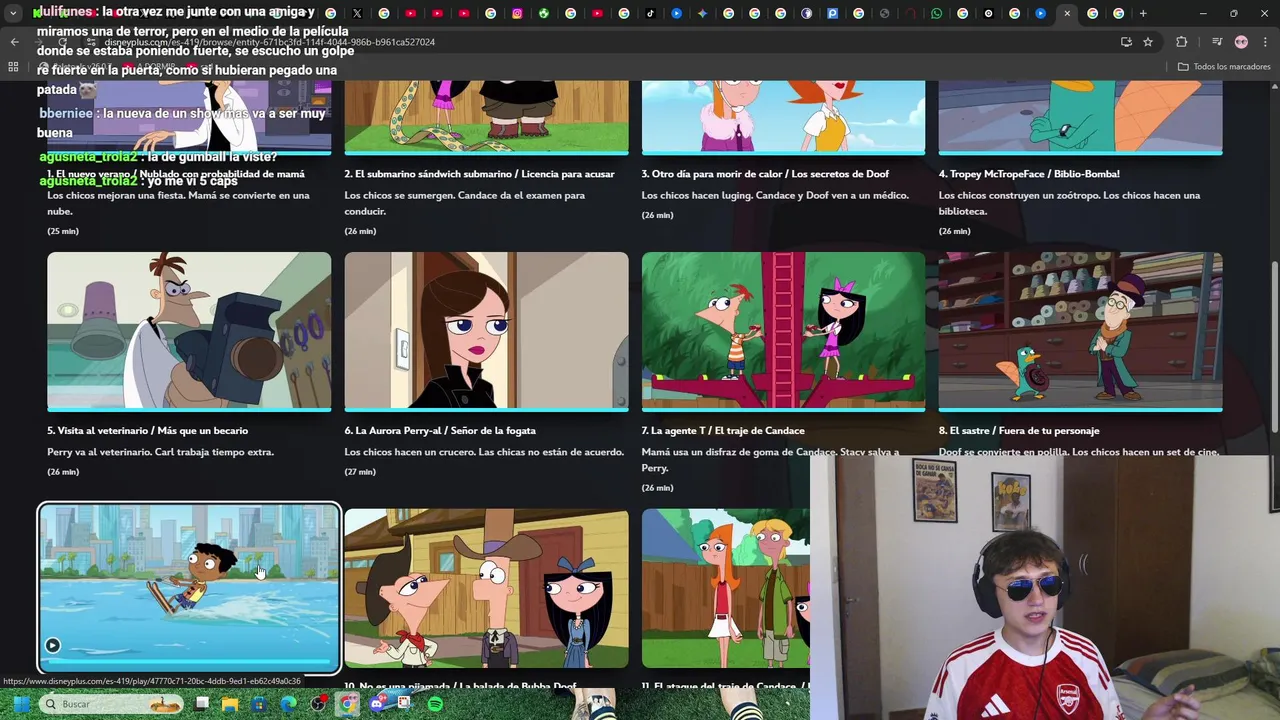1280x720 pixels.
Task: Go back with the browser back arrow
Action: (x=14, y=42)
